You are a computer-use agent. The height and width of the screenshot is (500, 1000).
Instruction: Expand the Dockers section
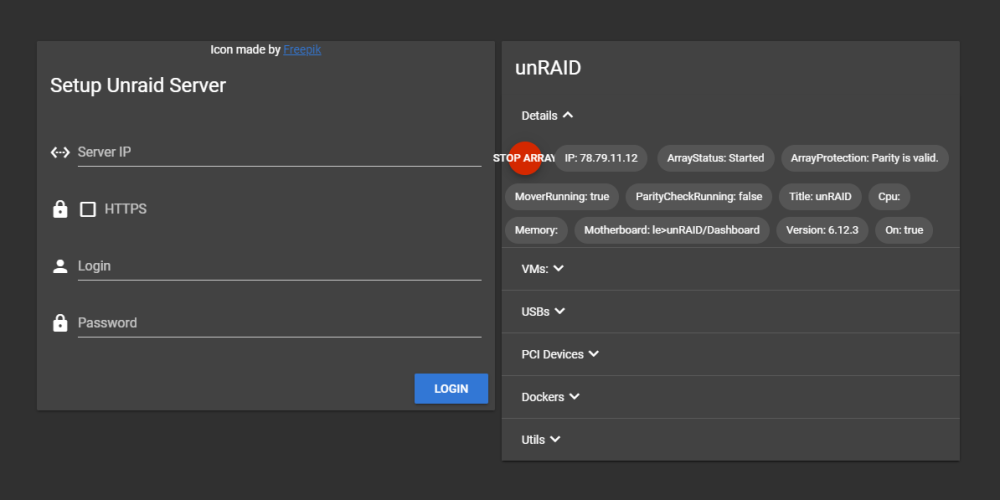tap(550, 397)
